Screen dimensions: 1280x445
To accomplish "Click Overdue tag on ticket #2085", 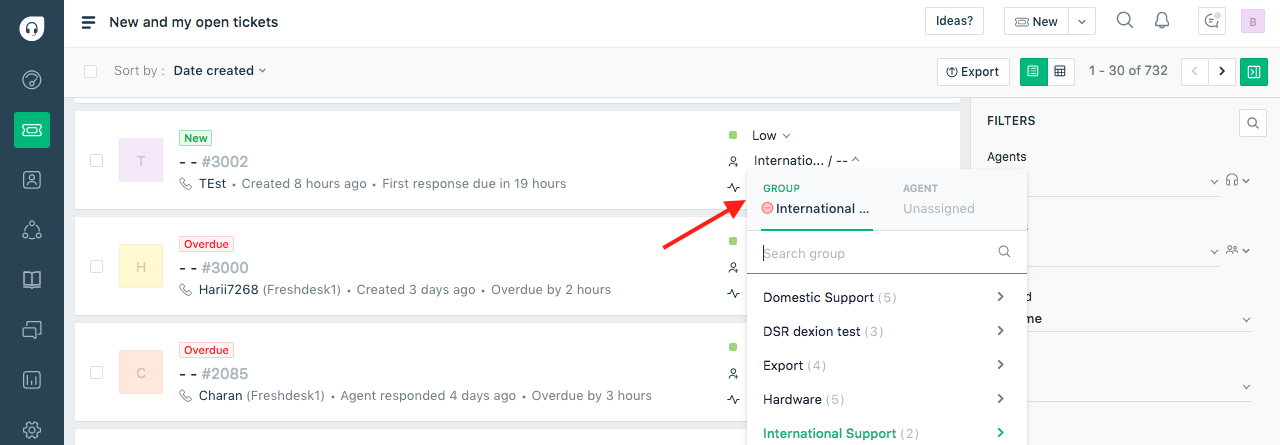I will 206,350.
